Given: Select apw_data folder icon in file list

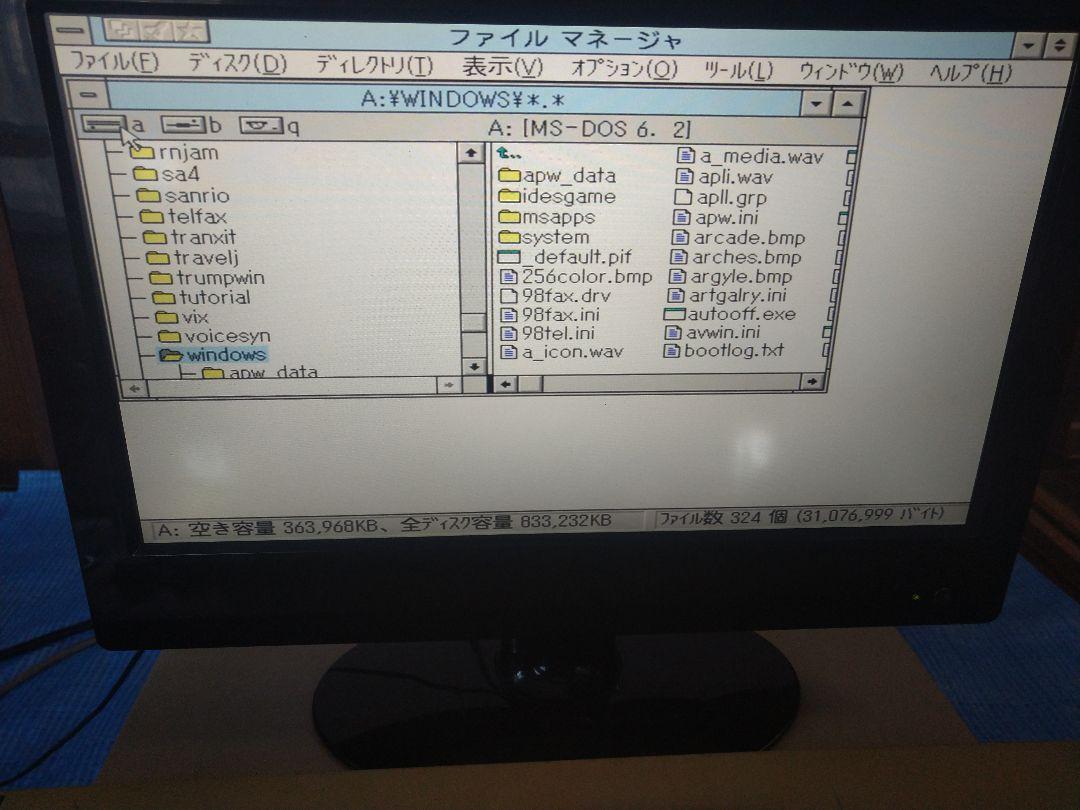Looking at the screenshot, I should 510,176.
